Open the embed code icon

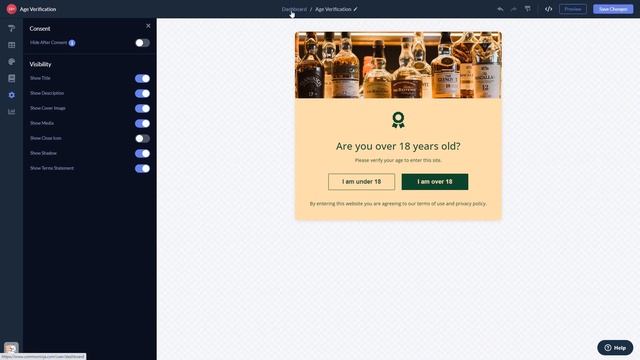[549, 9]
